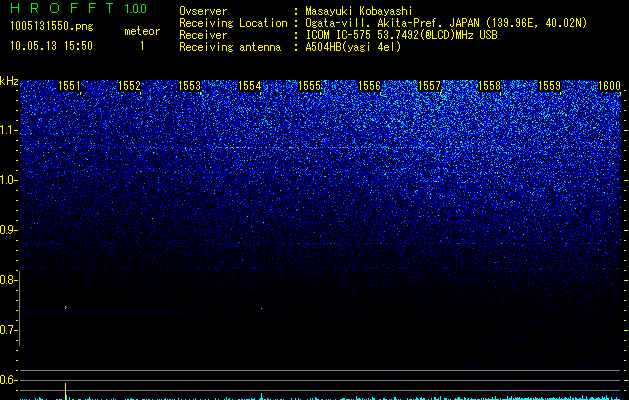Click the 1.1 kHz axis label
Image resolution: width=629 pixels, height=400 pixels.
click(x=8, y=130)
